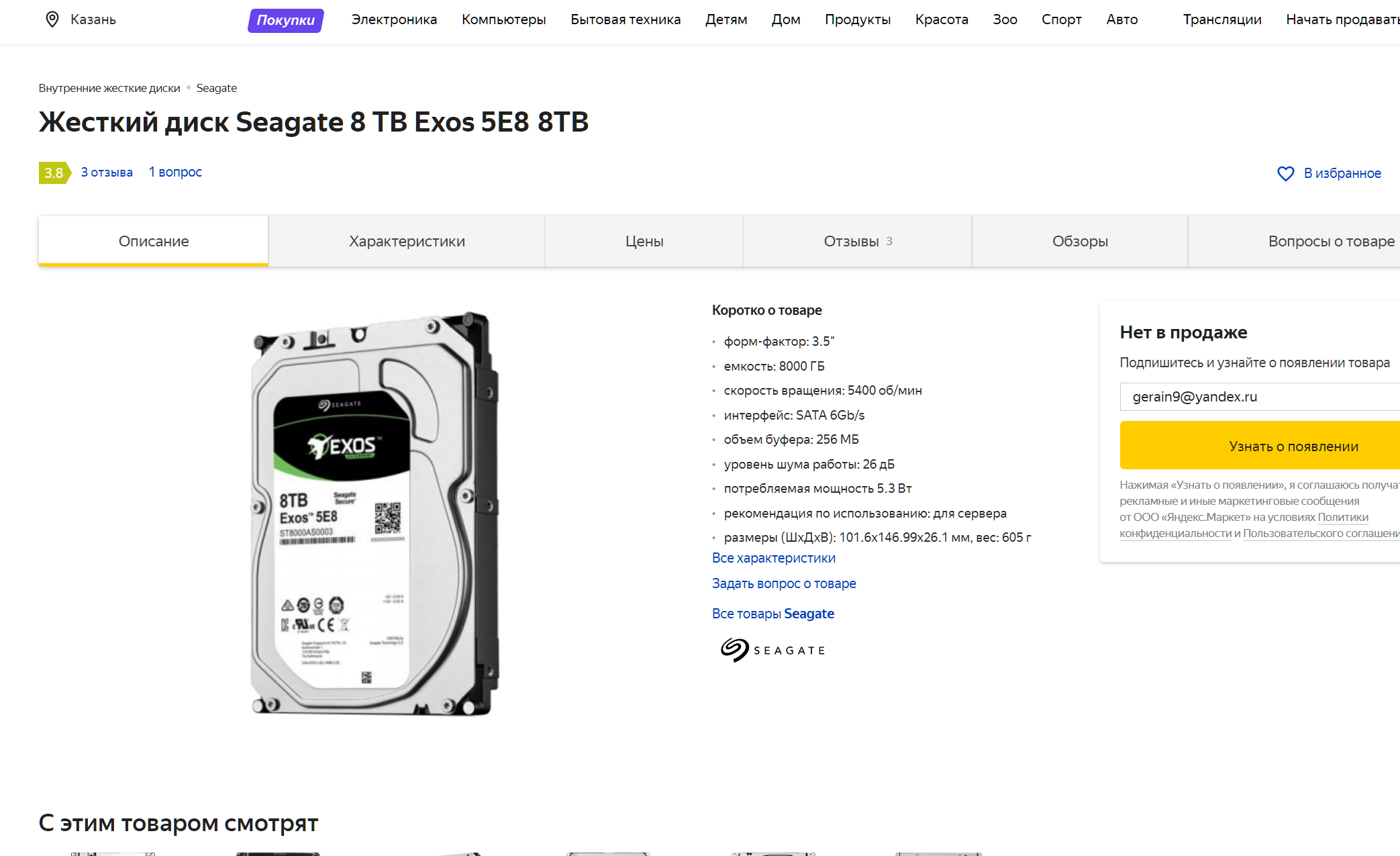Click the product title Жесткий диск Seagate
This screenshot has height=856, width=1400.
point(313,122)
